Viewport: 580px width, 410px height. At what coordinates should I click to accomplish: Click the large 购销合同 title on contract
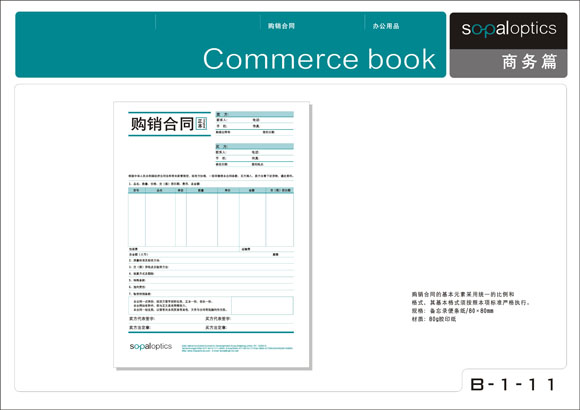click(x=162, y=124)
